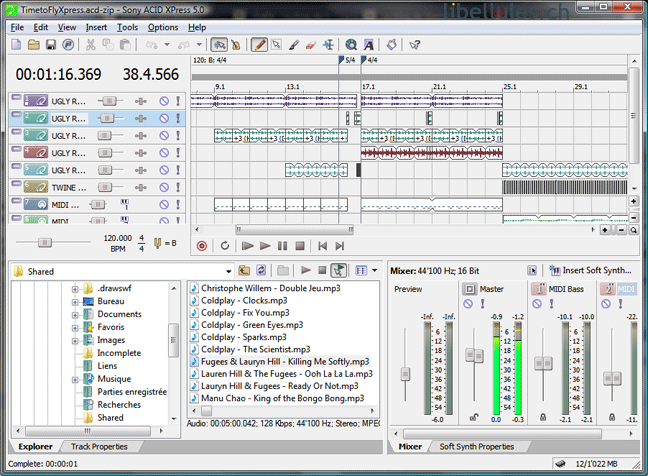Go to end of project
This screenshot has width=648, height=476.
340,246
